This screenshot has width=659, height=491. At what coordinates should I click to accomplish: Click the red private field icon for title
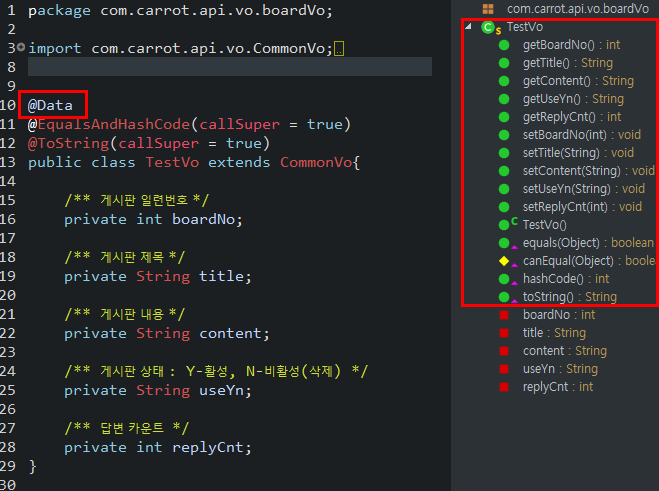504,333
